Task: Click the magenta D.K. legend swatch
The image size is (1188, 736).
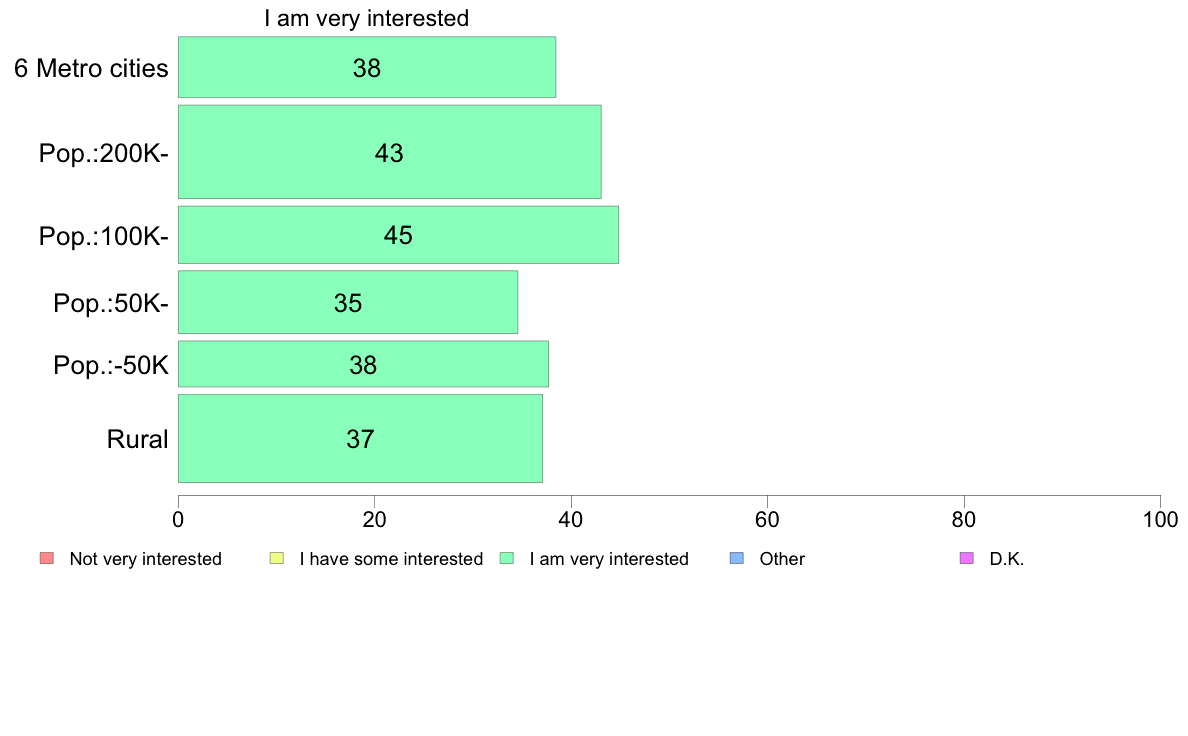Action: pyautogui.click(x=967, y=559)
